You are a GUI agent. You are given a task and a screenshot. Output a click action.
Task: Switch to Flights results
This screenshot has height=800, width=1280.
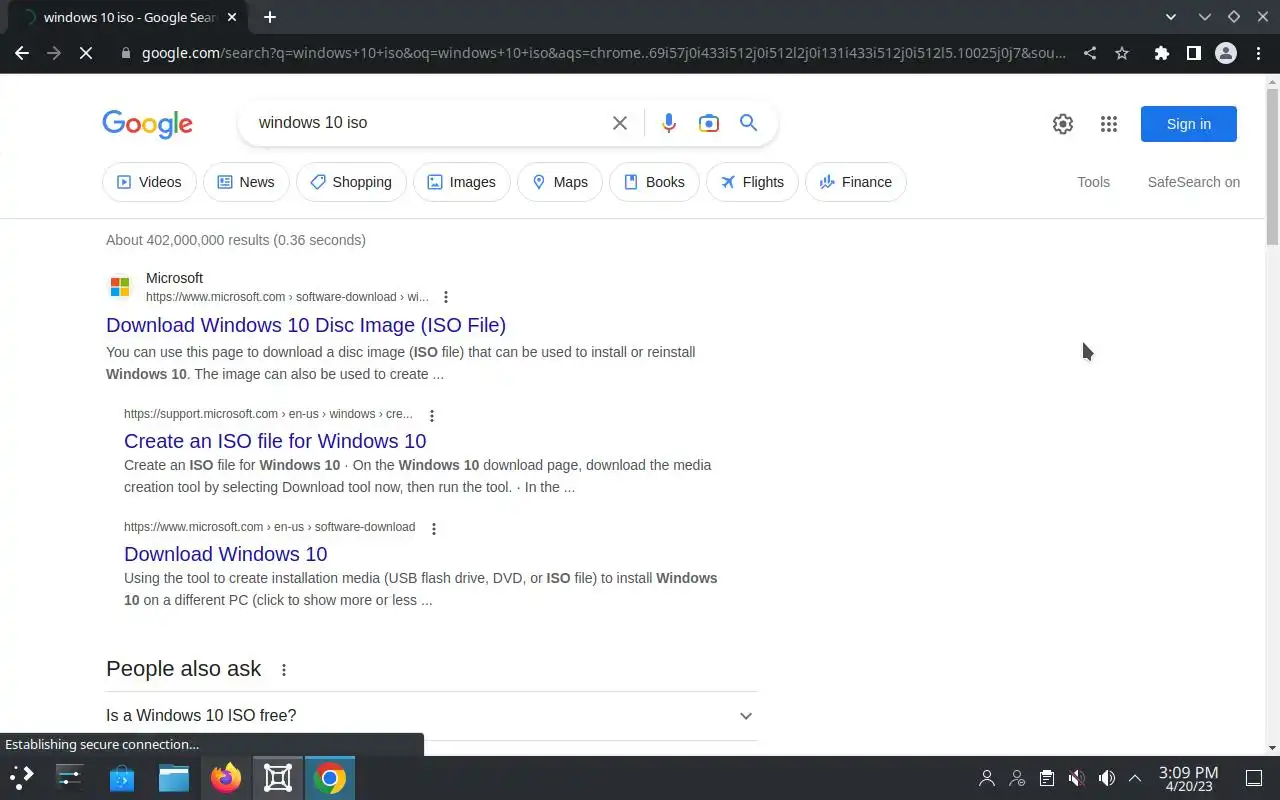pos(752,182)
